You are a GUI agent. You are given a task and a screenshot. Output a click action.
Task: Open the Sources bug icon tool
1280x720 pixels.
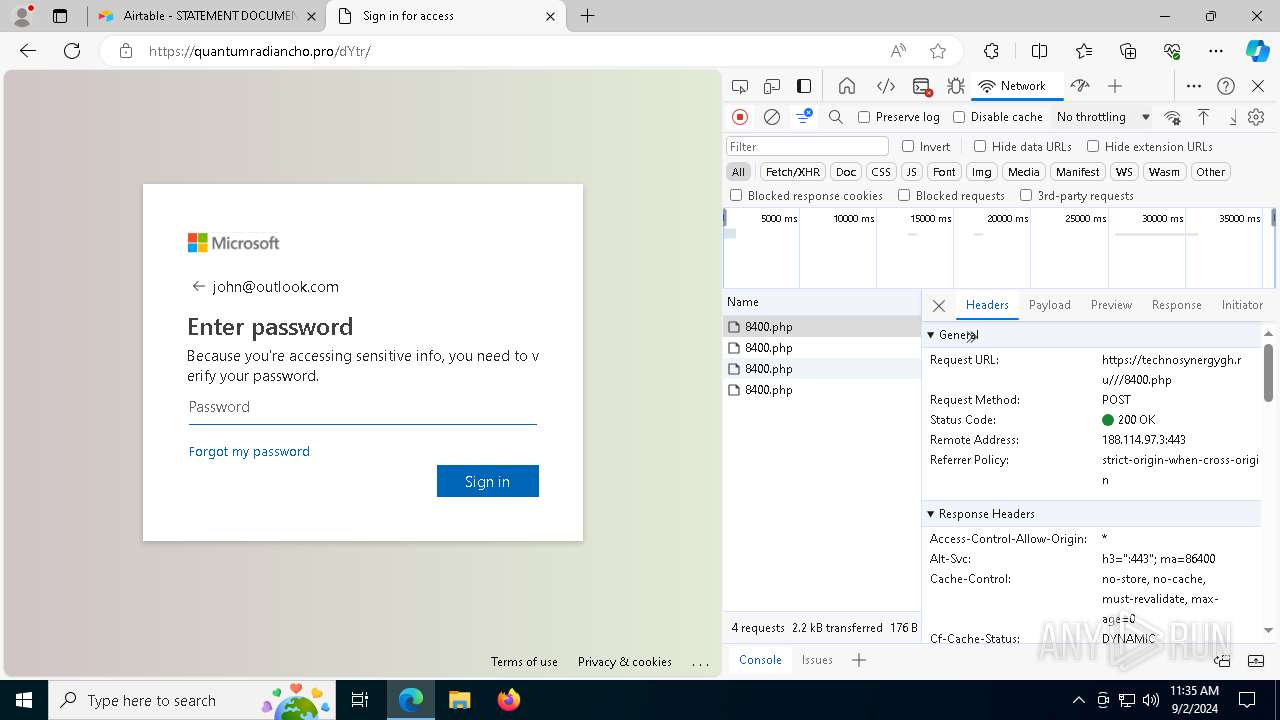point(955,86)
